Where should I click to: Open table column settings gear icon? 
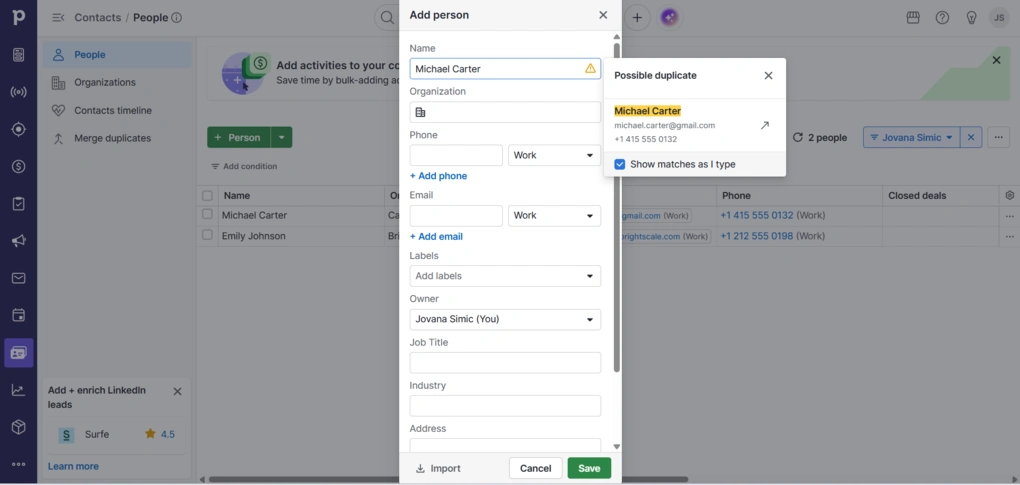pyautogui.click(x=1010, y=195)
